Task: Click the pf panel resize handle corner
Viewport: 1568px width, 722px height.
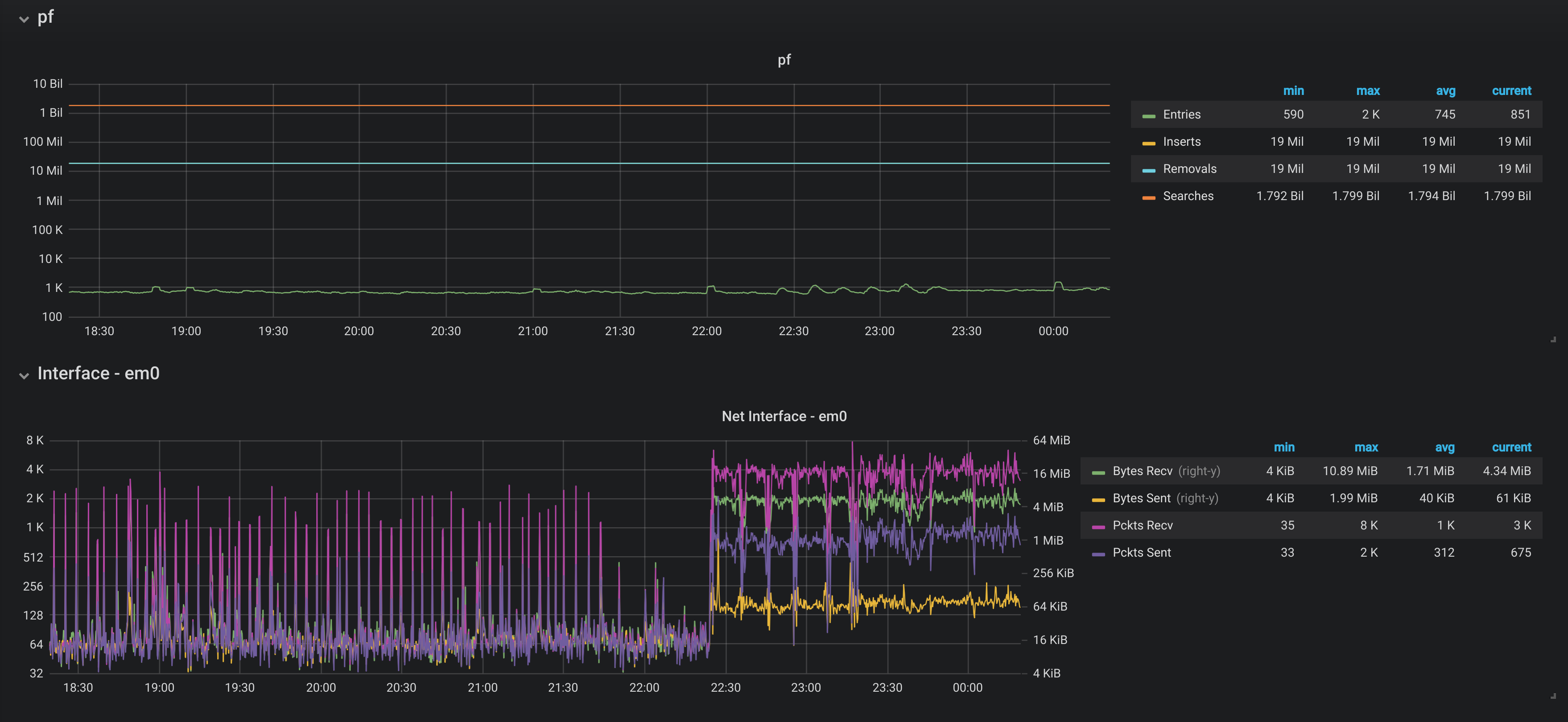Action: coord(1553,340)
